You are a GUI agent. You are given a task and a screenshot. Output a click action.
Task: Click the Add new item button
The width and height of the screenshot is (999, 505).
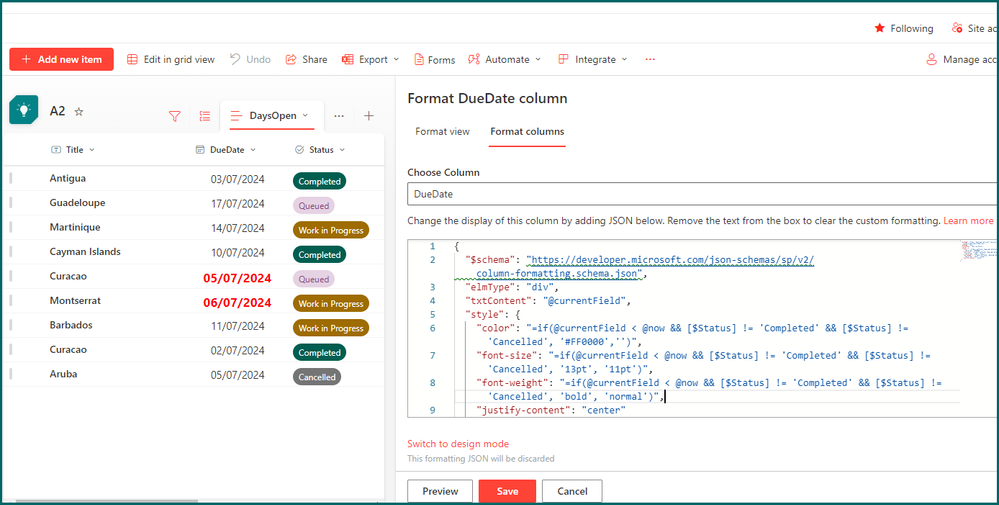[x=61, y=59]
